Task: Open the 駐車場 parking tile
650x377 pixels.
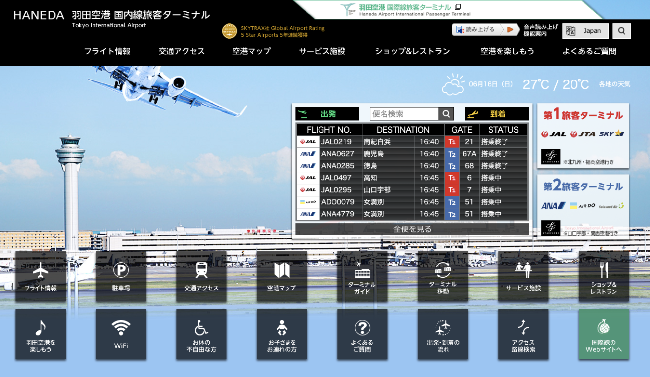Action: (x=121, y=276)
